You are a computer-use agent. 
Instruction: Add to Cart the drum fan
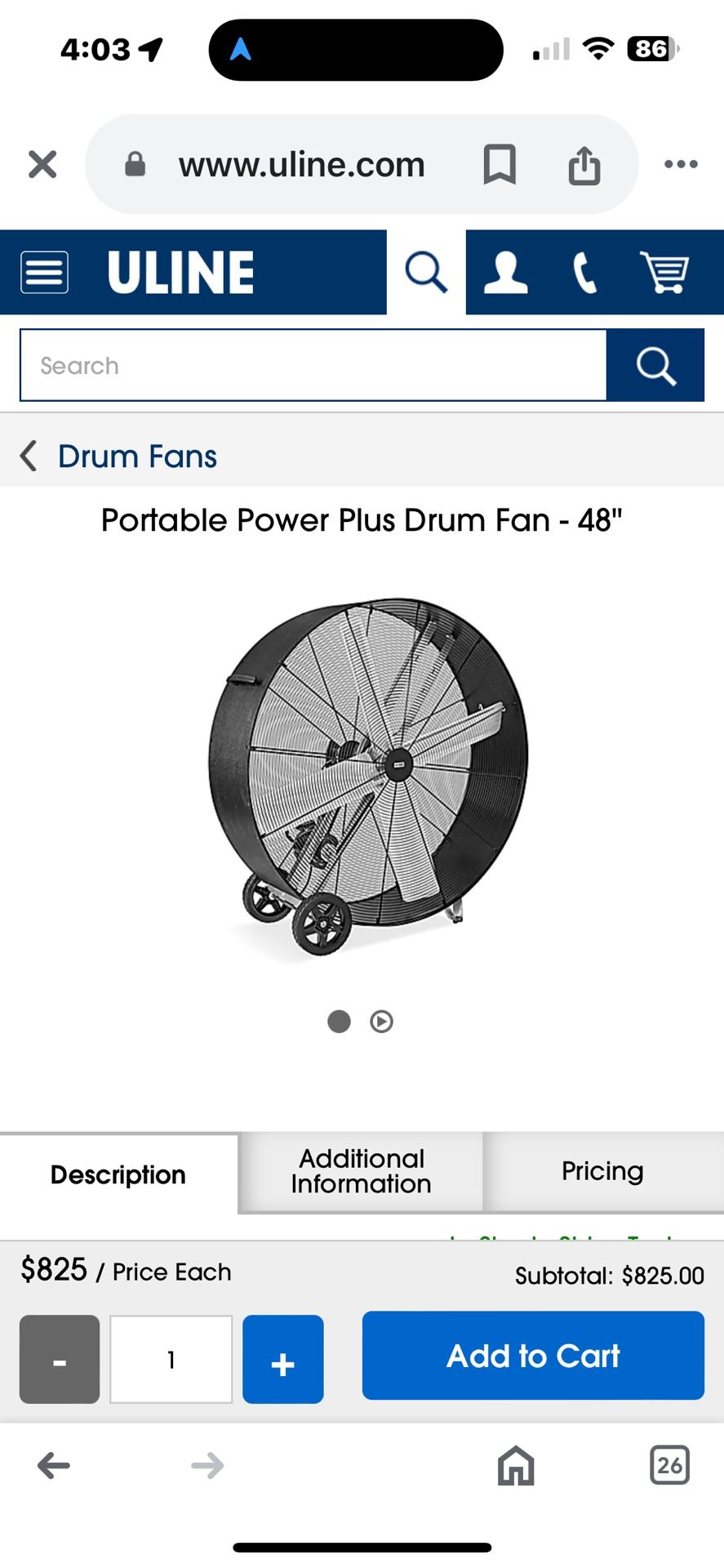533,1356
